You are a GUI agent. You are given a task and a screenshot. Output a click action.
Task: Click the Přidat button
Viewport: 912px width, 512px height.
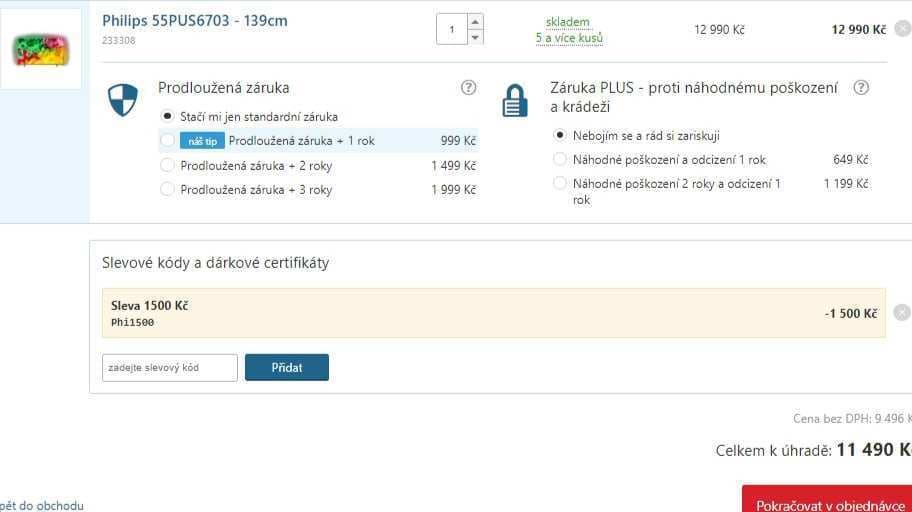tap(287, 368)
